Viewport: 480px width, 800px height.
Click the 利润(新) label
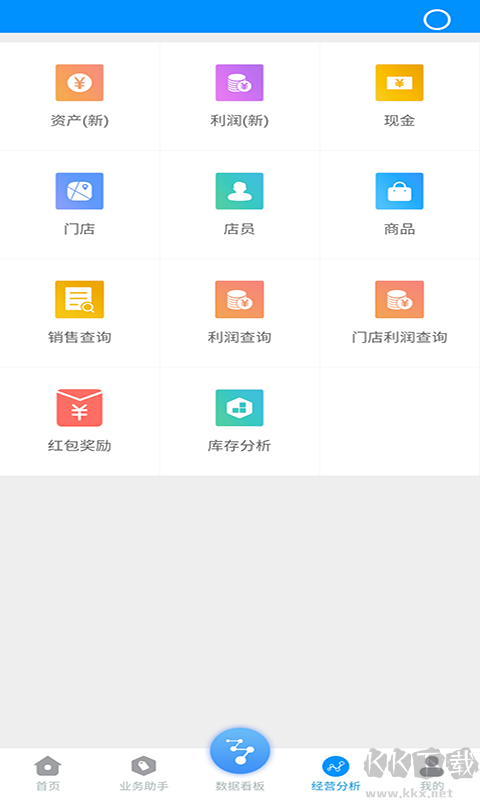(x=239, y=121)
